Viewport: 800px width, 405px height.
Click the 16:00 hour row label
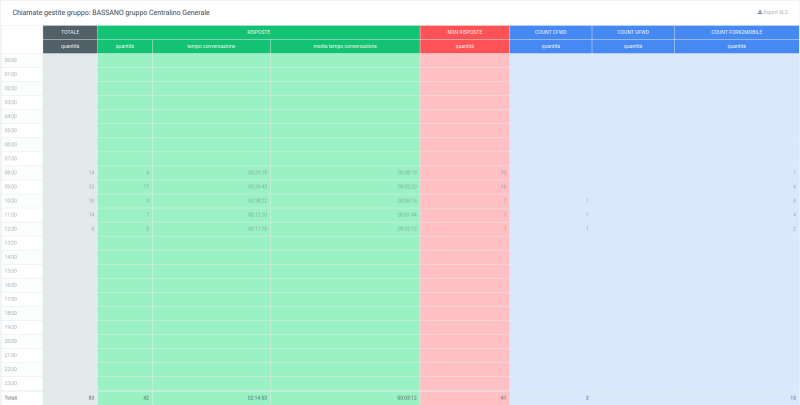coord(11,285)
